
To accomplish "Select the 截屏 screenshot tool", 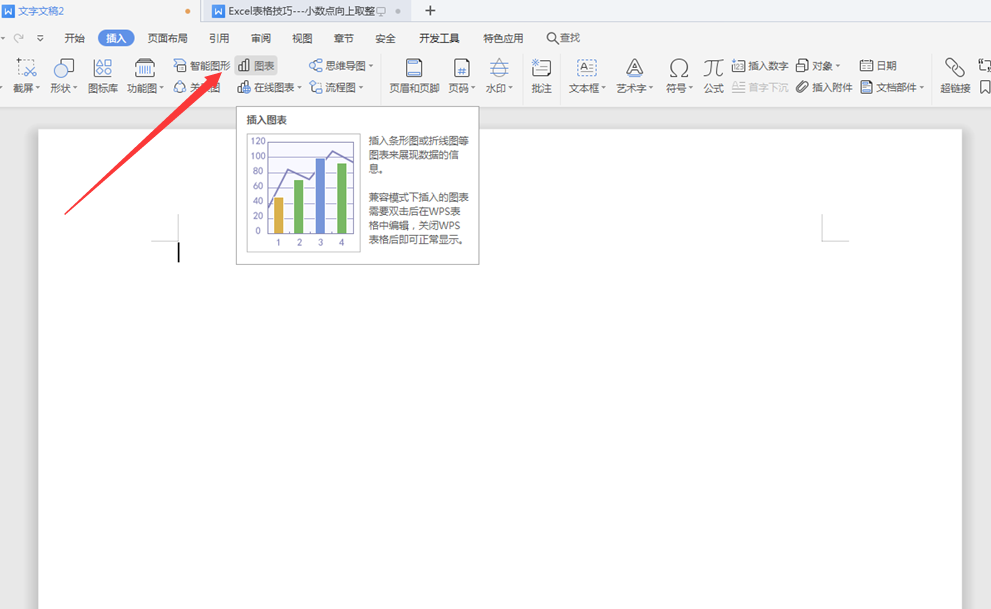I will pos(24,73).
